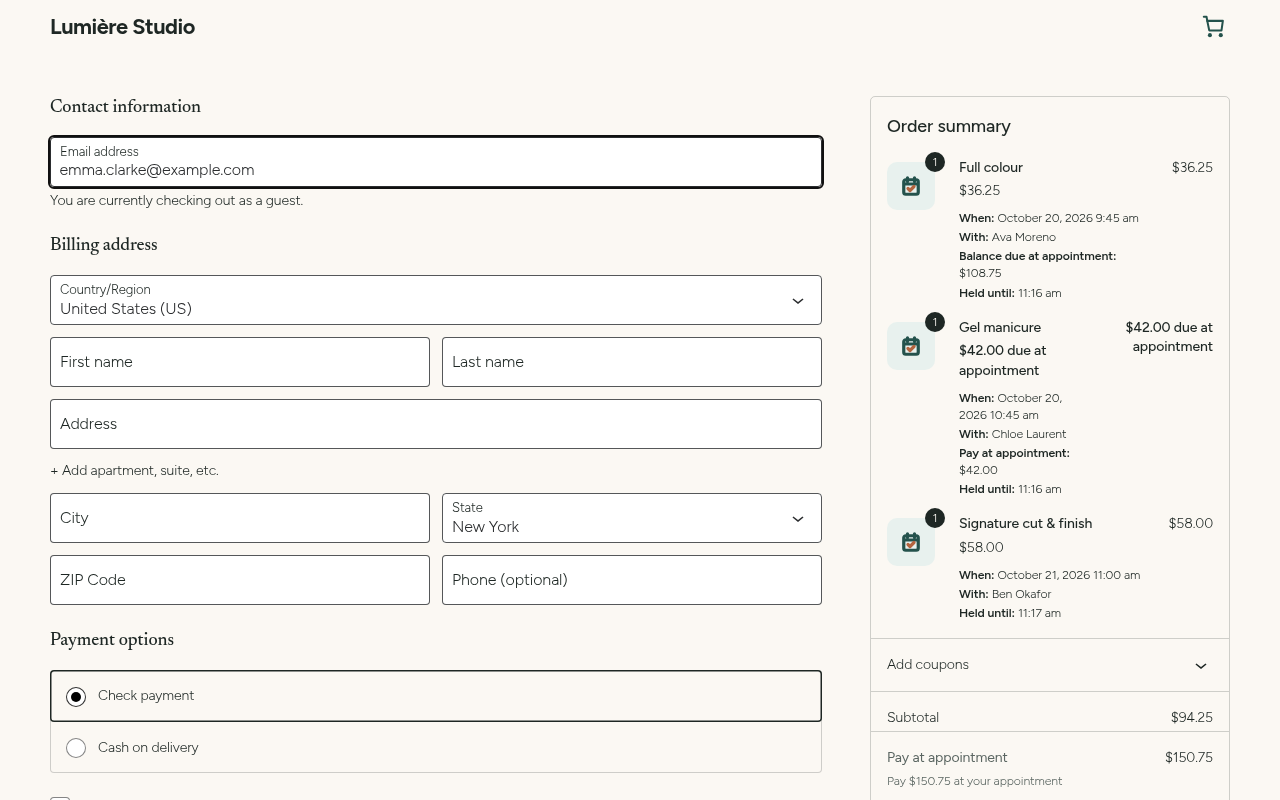
Task: Click the 'Gel manicure' item name
Action: click(x=1000, y=328)
